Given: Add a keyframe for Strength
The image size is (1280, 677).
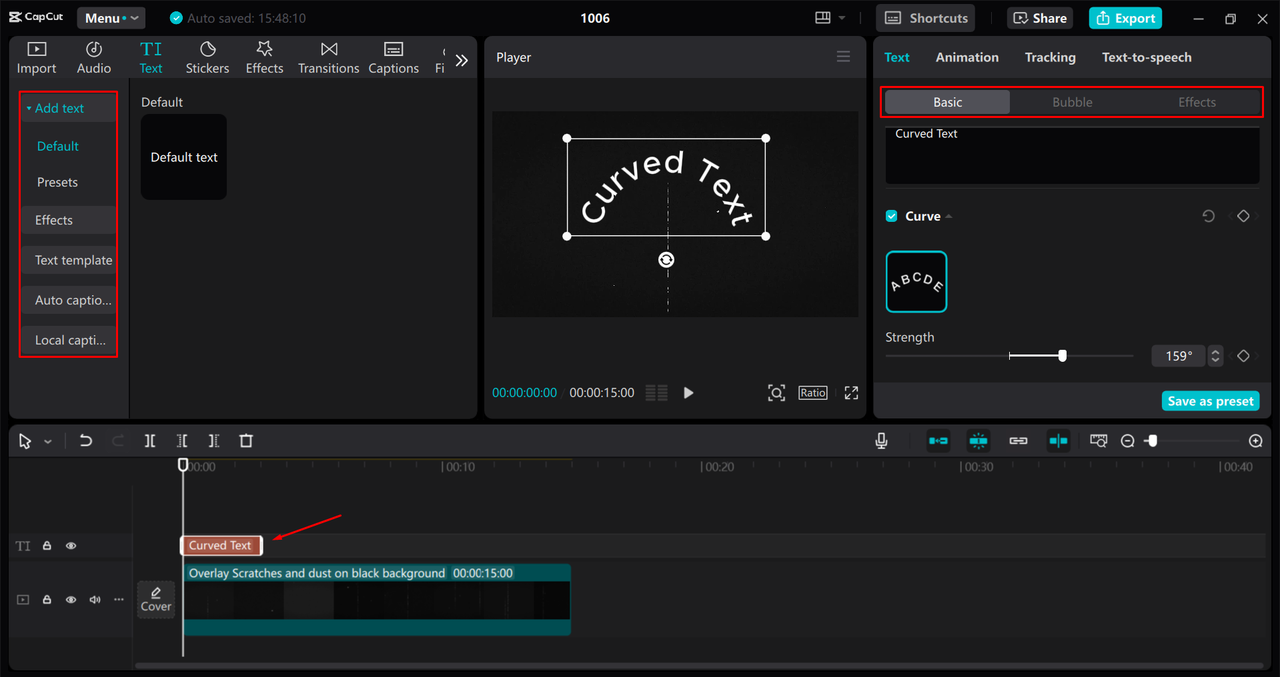Looking at the screenshot, I should [1243, 356].
